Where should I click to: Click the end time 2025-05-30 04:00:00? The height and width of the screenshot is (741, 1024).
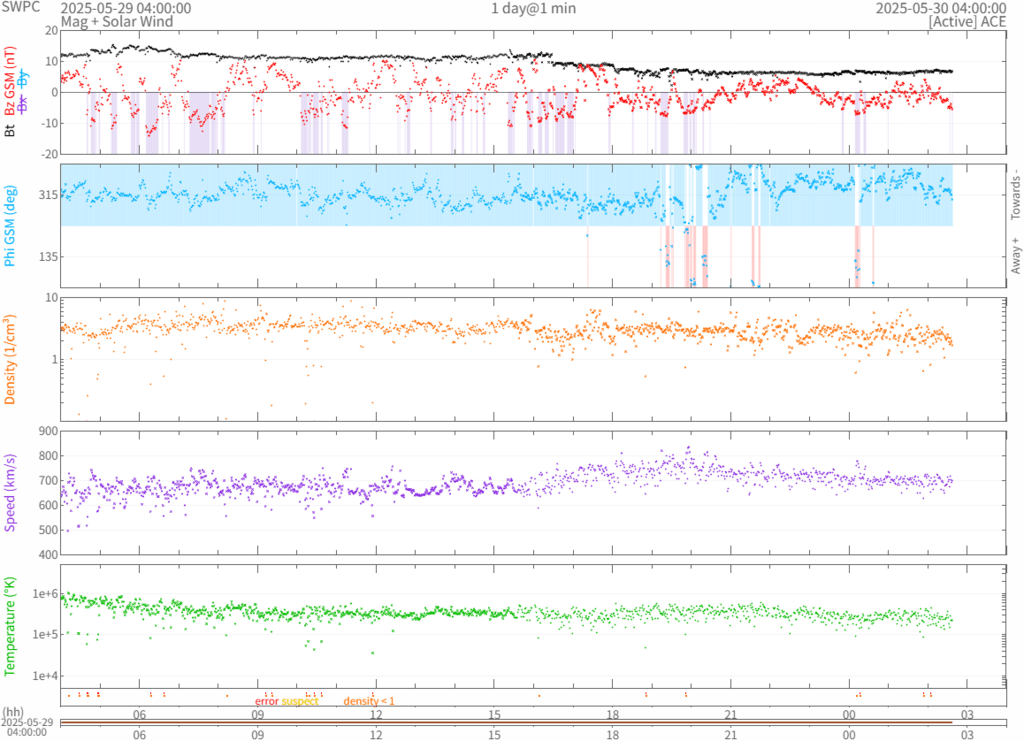941,8
